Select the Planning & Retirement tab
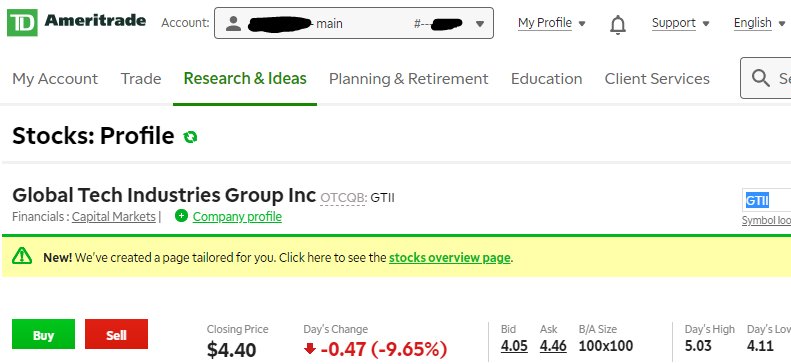Screen dimensions: 791x364 pyautogui.click(x=409, y=79)
